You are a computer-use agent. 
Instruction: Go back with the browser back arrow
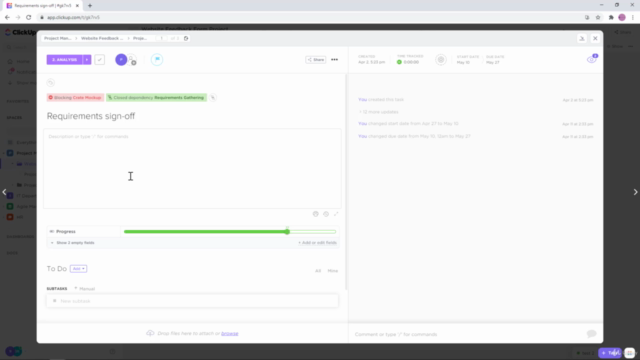(7, 18)
